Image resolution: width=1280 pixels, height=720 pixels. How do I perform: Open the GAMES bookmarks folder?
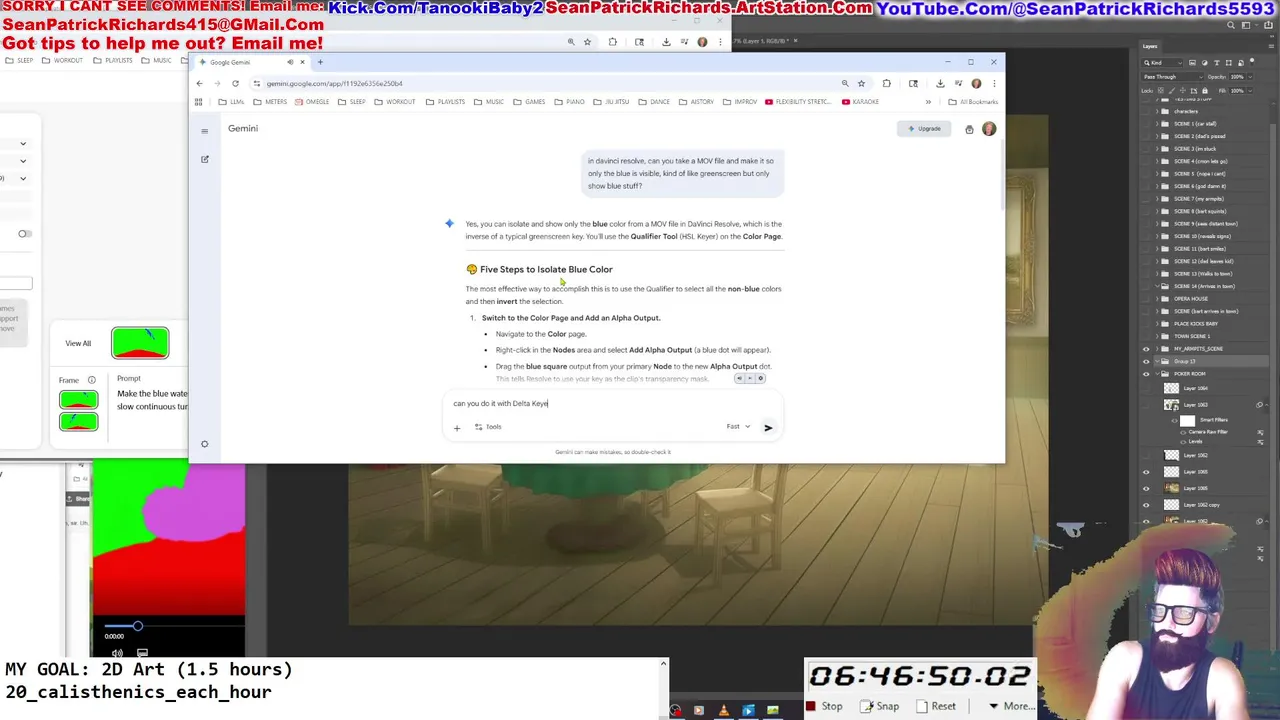[x=529, y=102]
